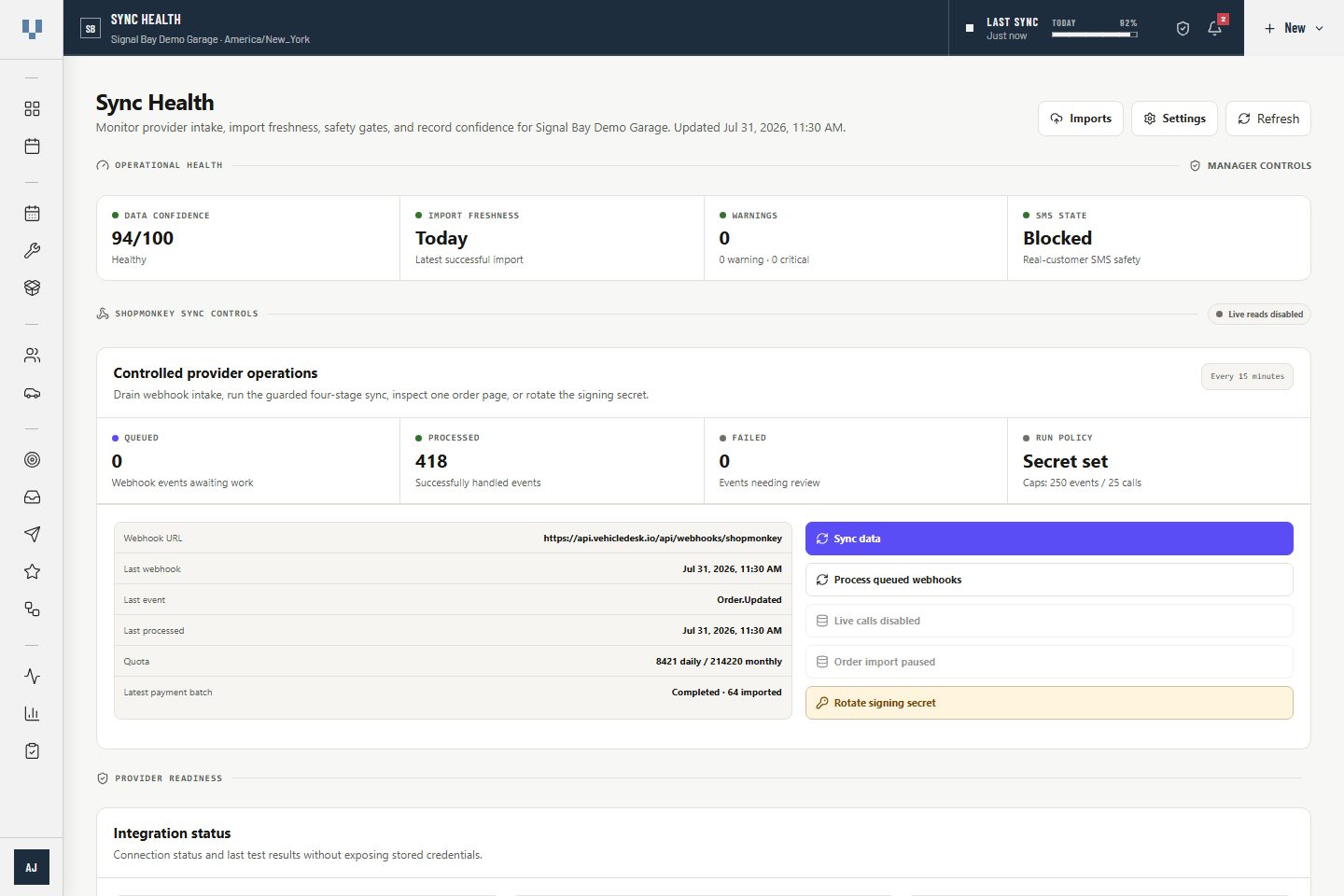Screen dimensions: 1344x896
Task: Click the Last processed row label
Action: 154,631
